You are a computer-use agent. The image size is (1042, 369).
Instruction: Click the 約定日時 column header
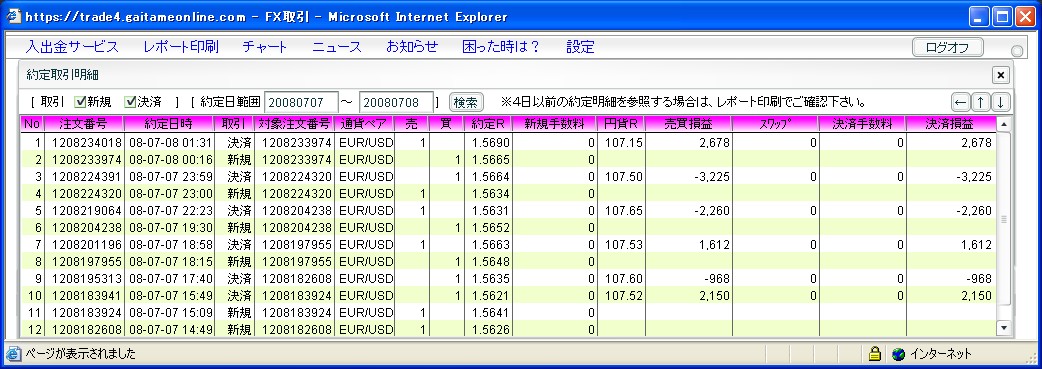point(169,124)
